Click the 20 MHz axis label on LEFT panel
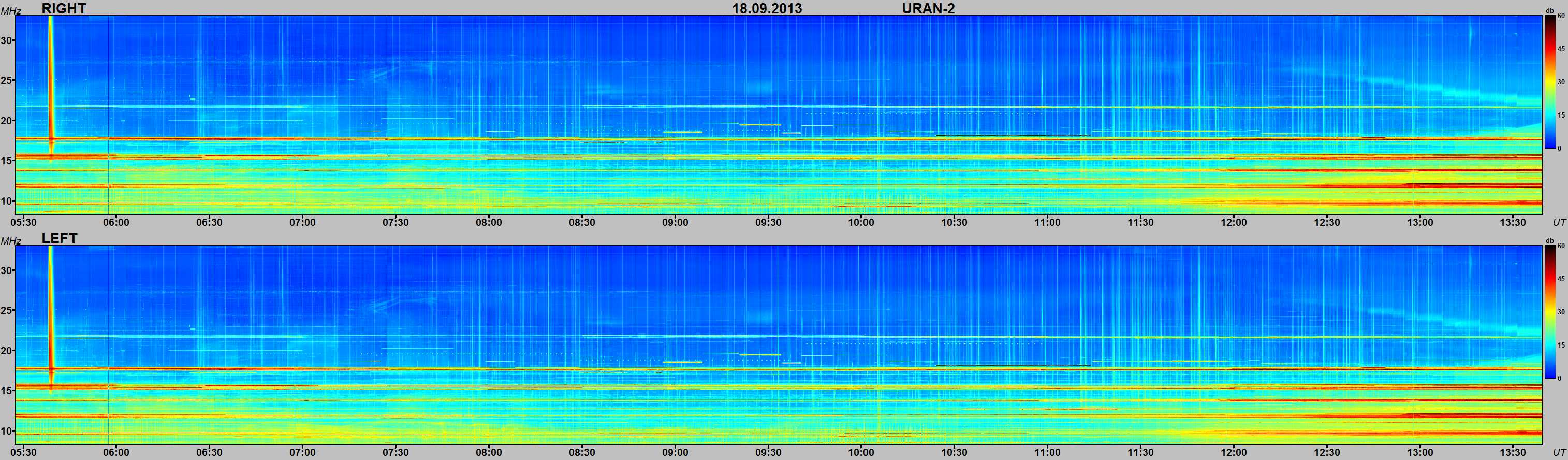 (x=7, y=350)
